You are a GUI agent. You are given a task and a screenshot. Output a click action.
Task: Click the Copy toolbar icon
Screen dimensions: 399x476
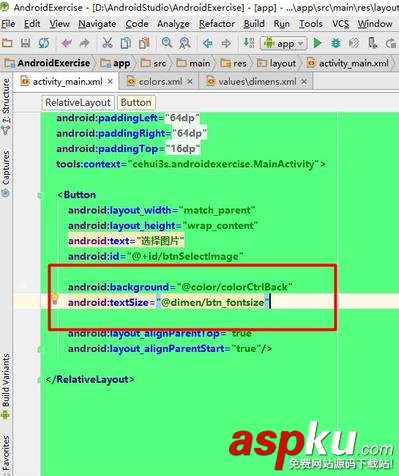[x=126, y=43]
